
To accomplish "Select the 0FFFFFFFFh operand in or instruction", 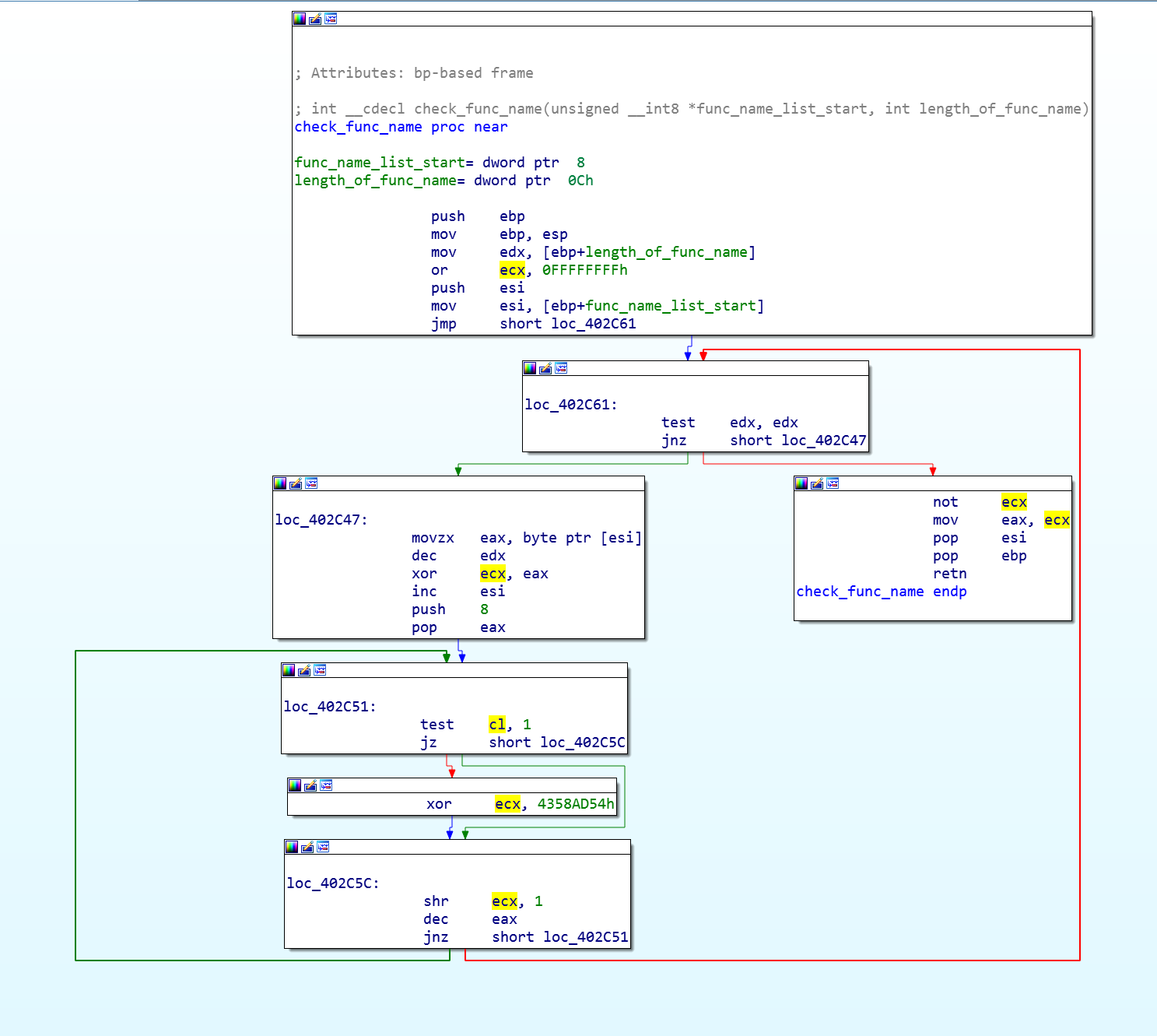I will click(584, 270).
